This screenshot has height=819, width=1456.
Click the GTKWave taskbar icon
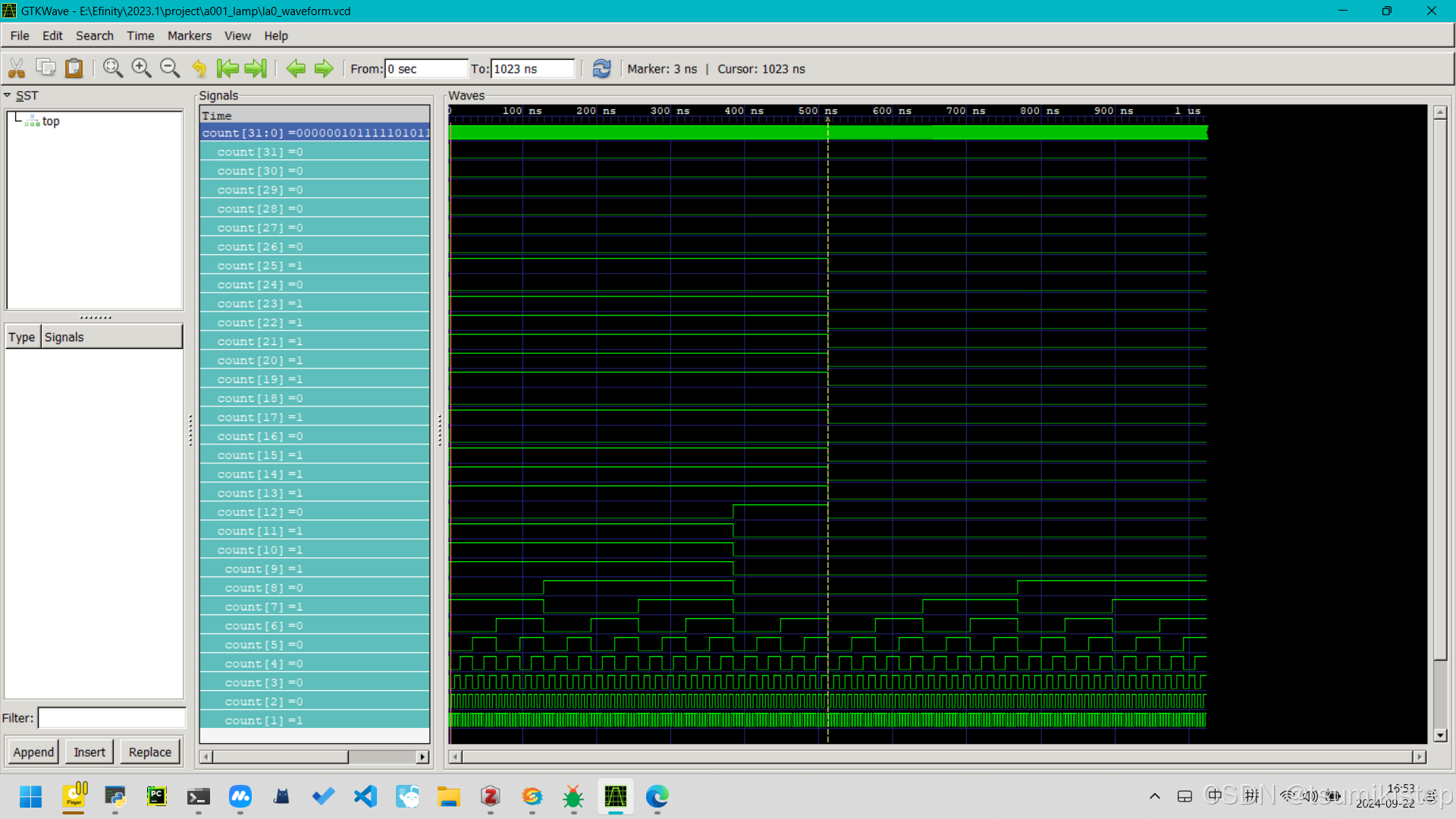click(x=615, y=796)
